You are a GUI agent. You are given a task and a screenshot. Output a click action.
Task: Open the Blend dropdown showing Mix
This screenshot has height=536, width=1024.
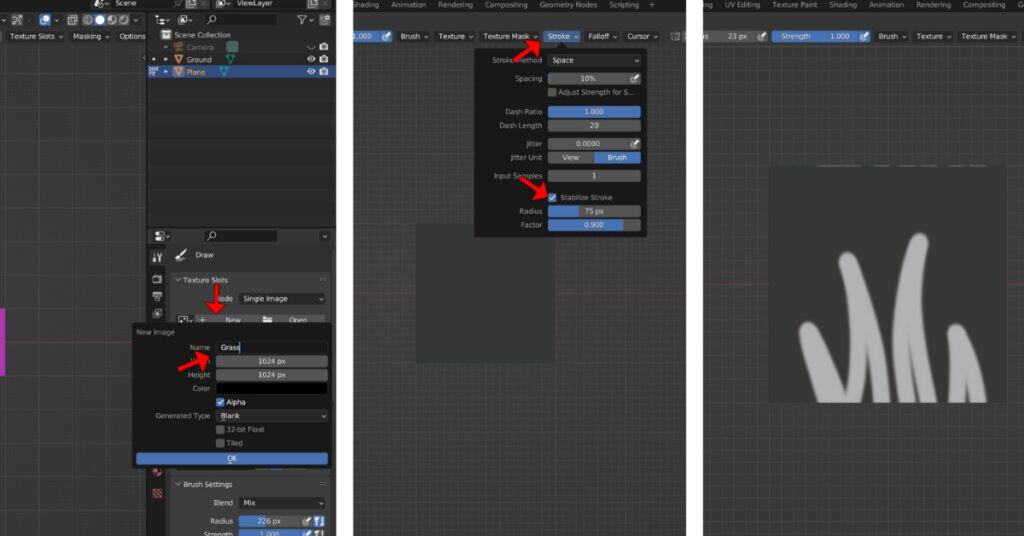pos(283,503)
